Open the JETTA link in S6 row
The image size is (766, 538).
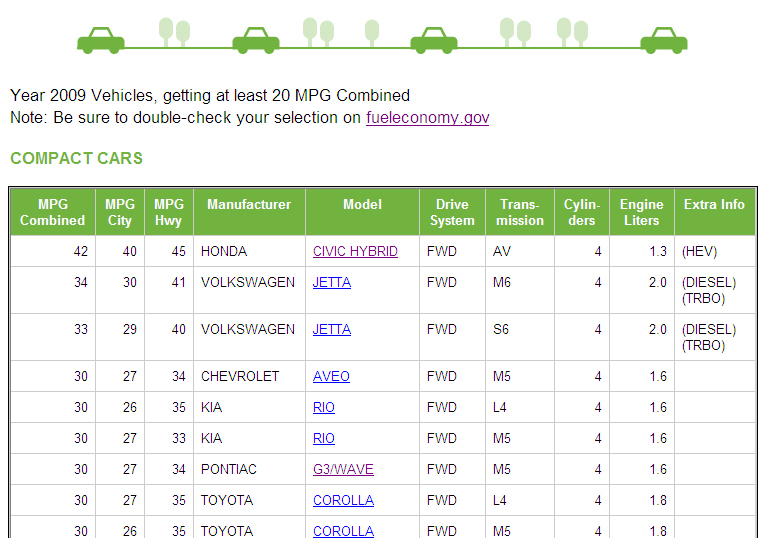[x=332, y=329]
